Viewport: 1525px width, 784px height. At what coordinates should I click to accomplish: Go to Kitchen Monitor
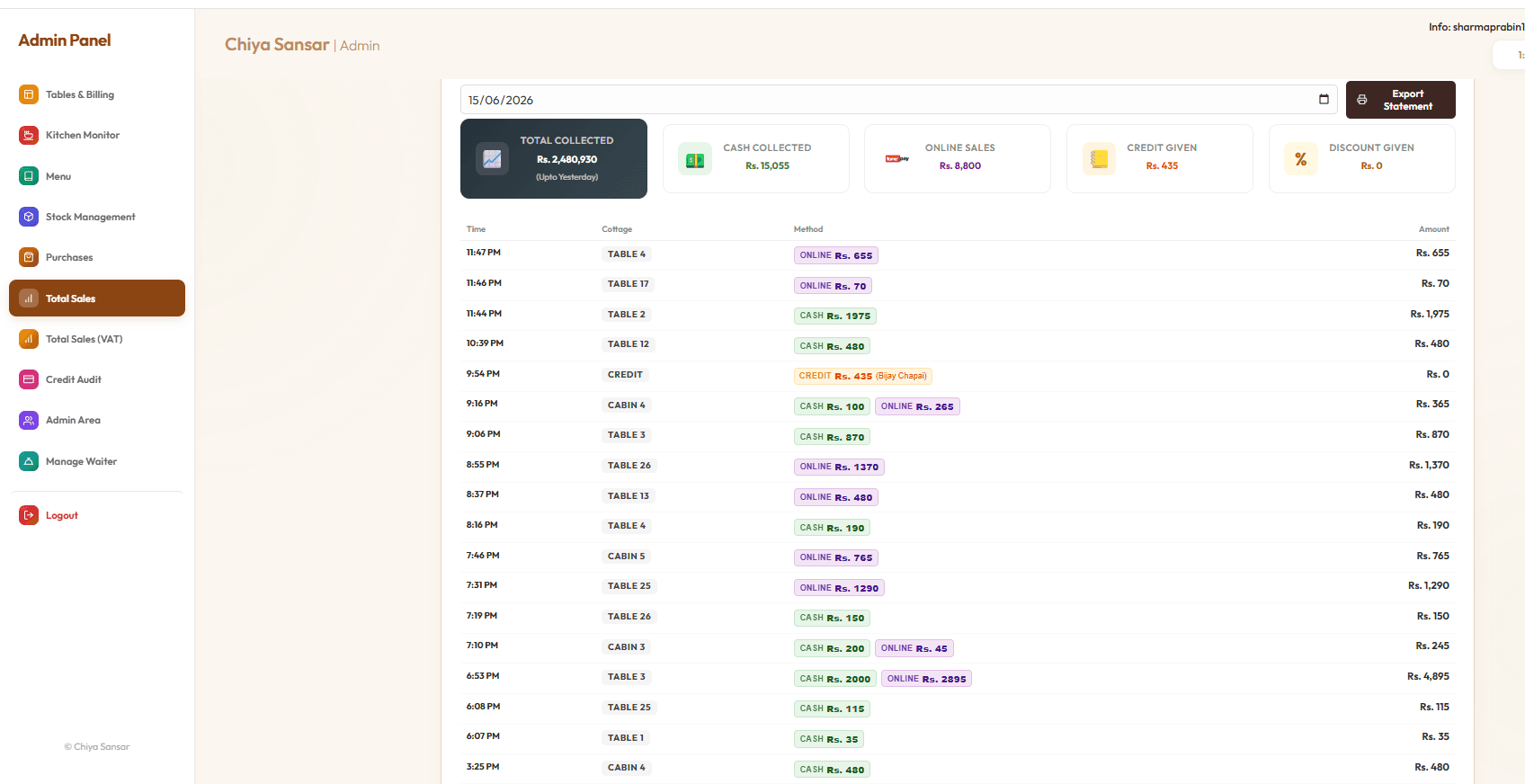[97, 135]
